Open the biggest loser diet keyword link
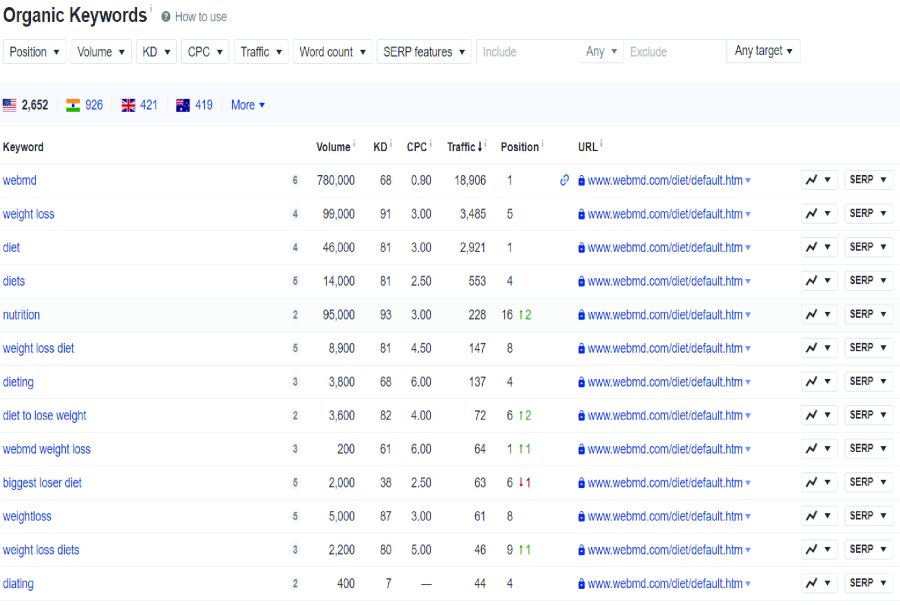 [42, 483]
